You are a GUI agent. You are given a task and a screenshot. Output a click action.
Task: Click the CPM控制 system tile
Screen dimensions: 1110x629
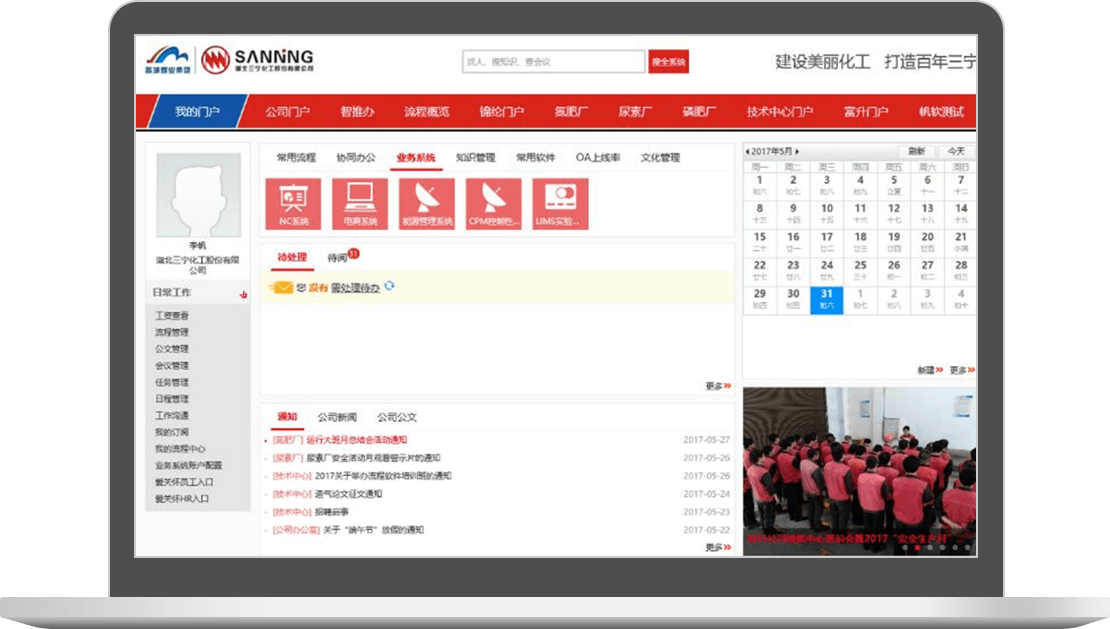[494, 204]
